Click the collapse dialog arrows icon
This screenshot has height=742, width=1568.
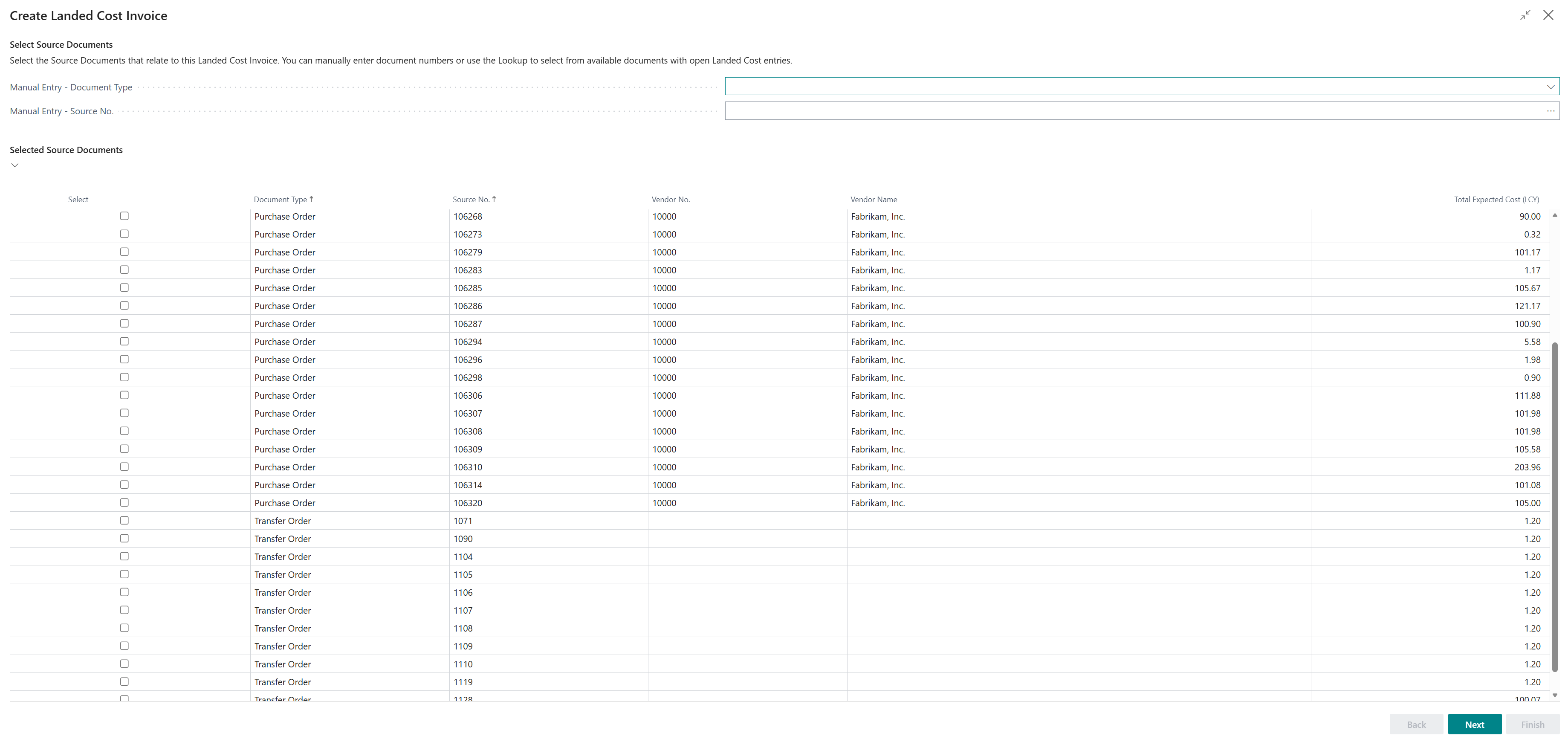click(1525, 15)
